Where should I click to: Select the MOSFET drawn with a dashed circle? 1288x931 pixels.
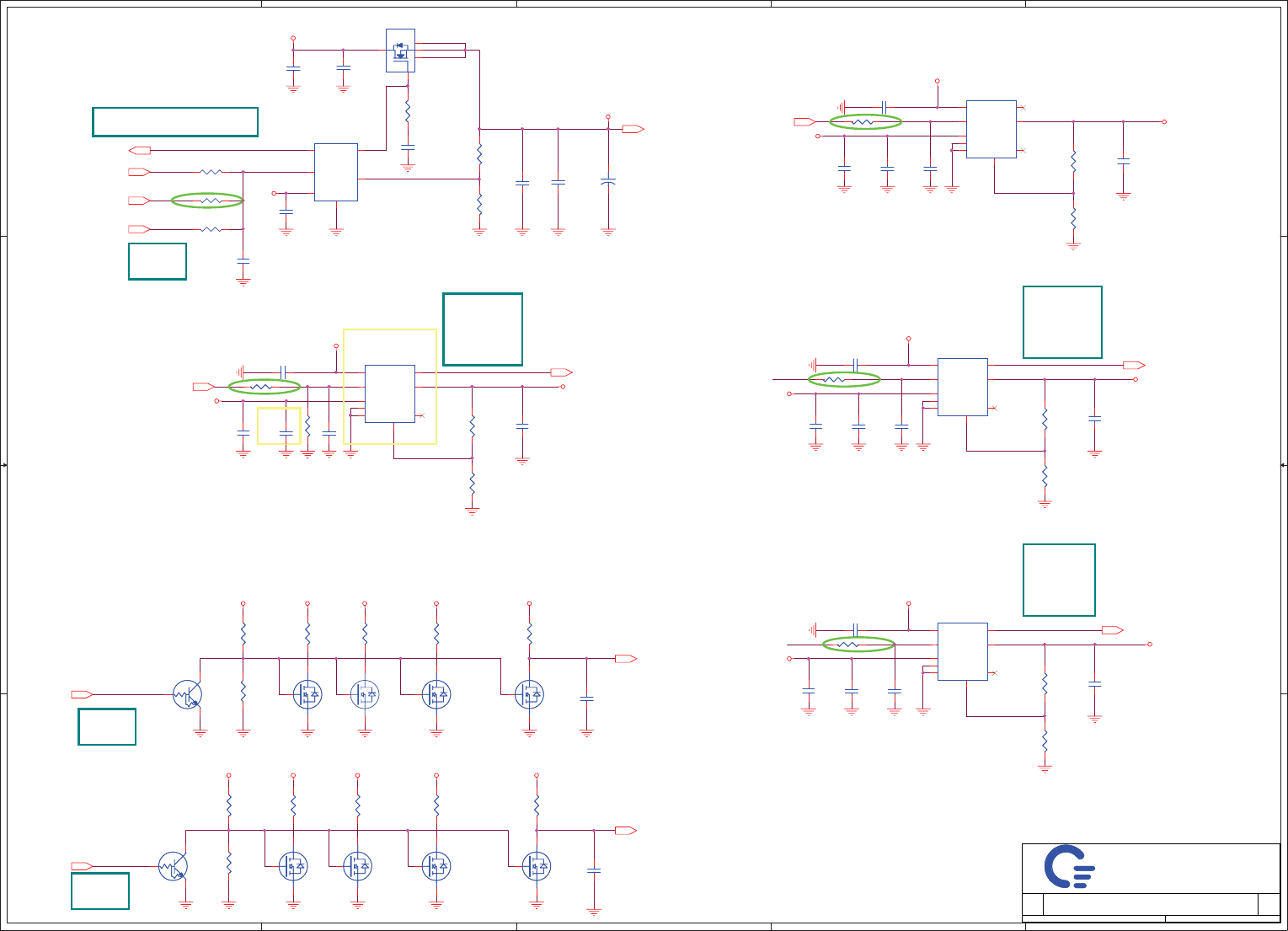365,694
